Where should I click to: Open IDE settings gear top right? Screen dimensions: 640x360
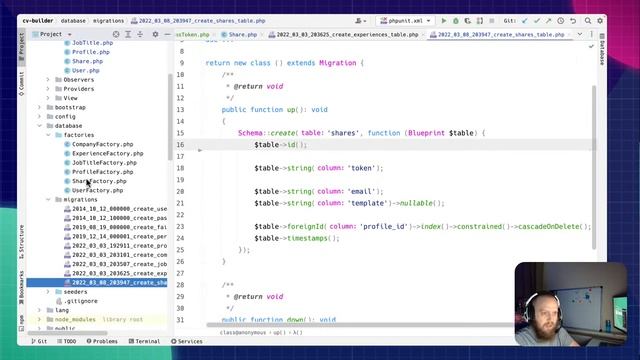point(600,21)
